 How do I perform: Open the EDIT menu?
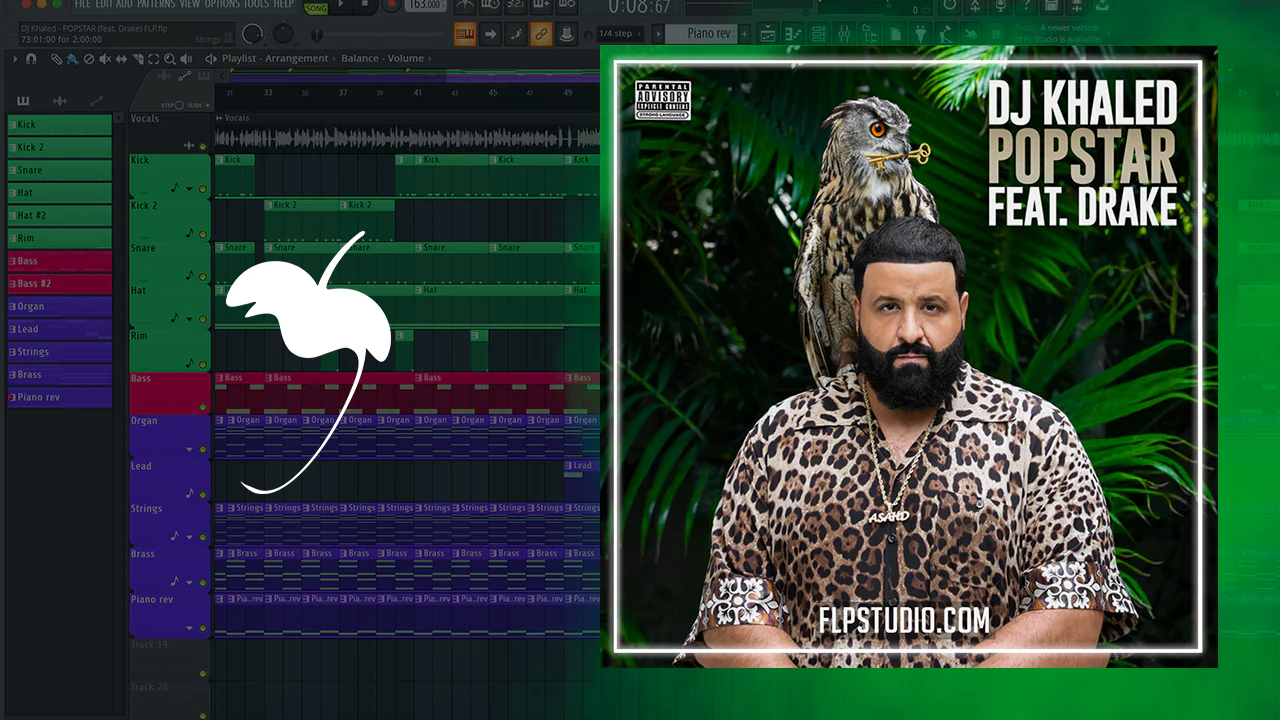click(103, 4)
